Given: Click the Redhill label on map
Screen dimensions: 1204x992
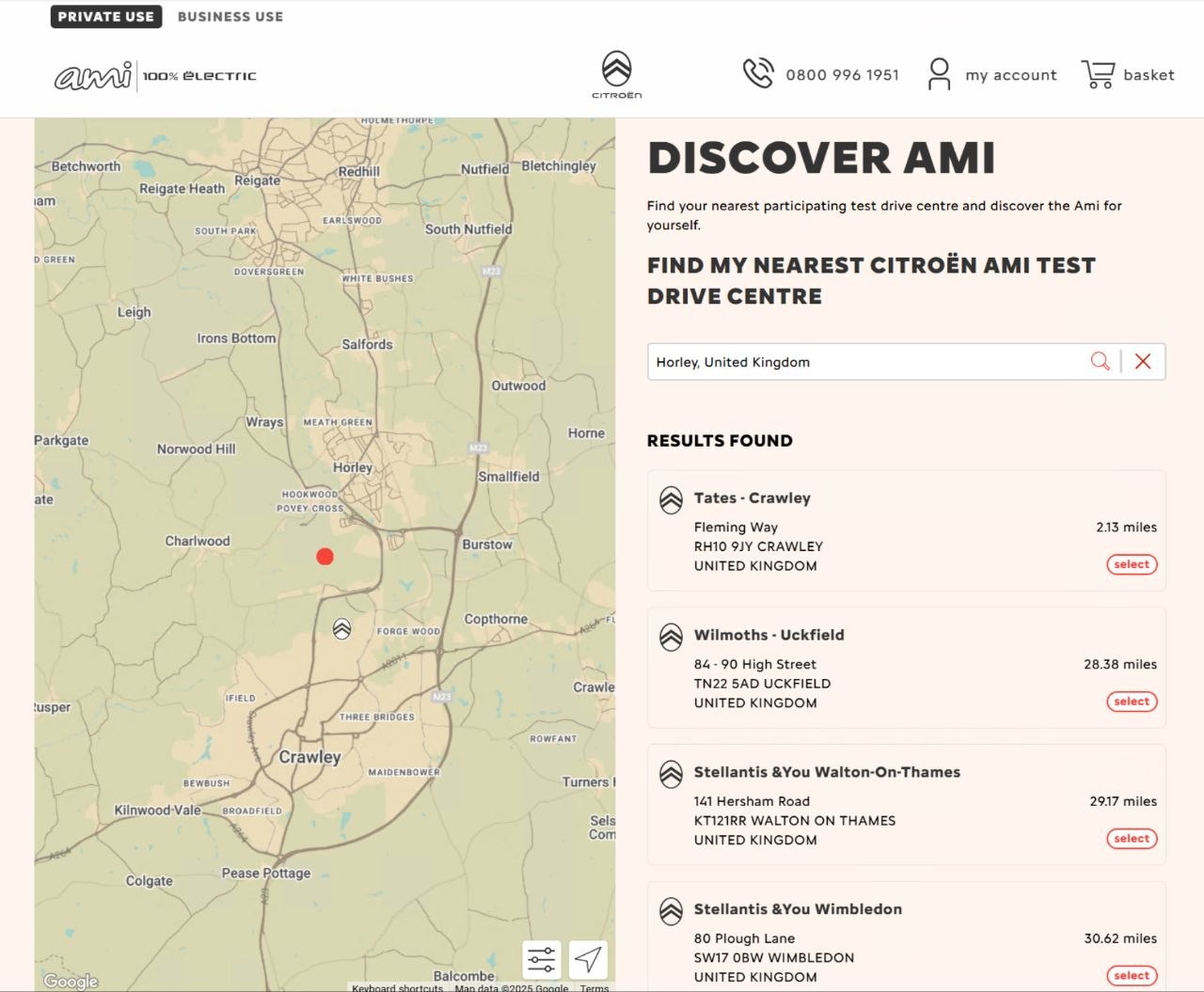Looking at the screenshot, I should click(359, 172).
